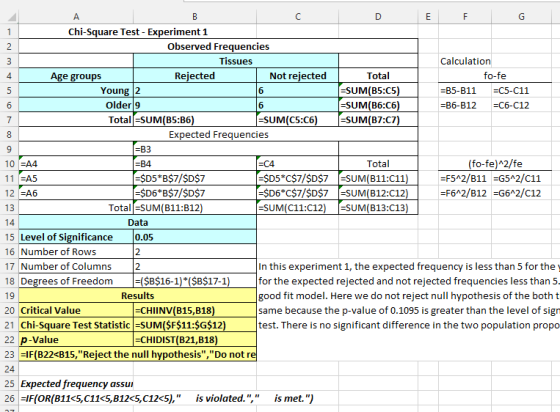The image size is (560, 412).
Task: Select column B header
Action: coord(195,17)
